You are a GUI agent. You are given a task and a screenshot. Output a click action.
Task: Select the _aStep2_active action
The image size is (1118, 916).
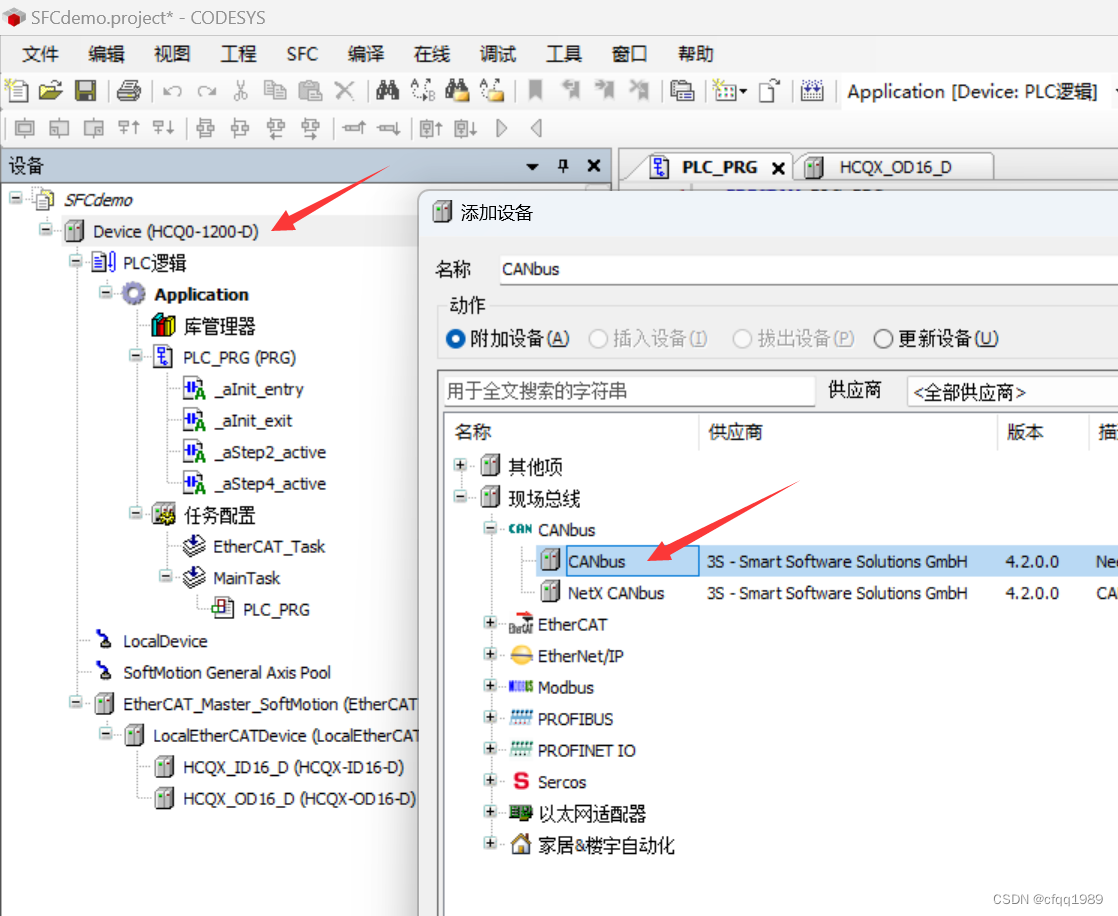point(270,452)
